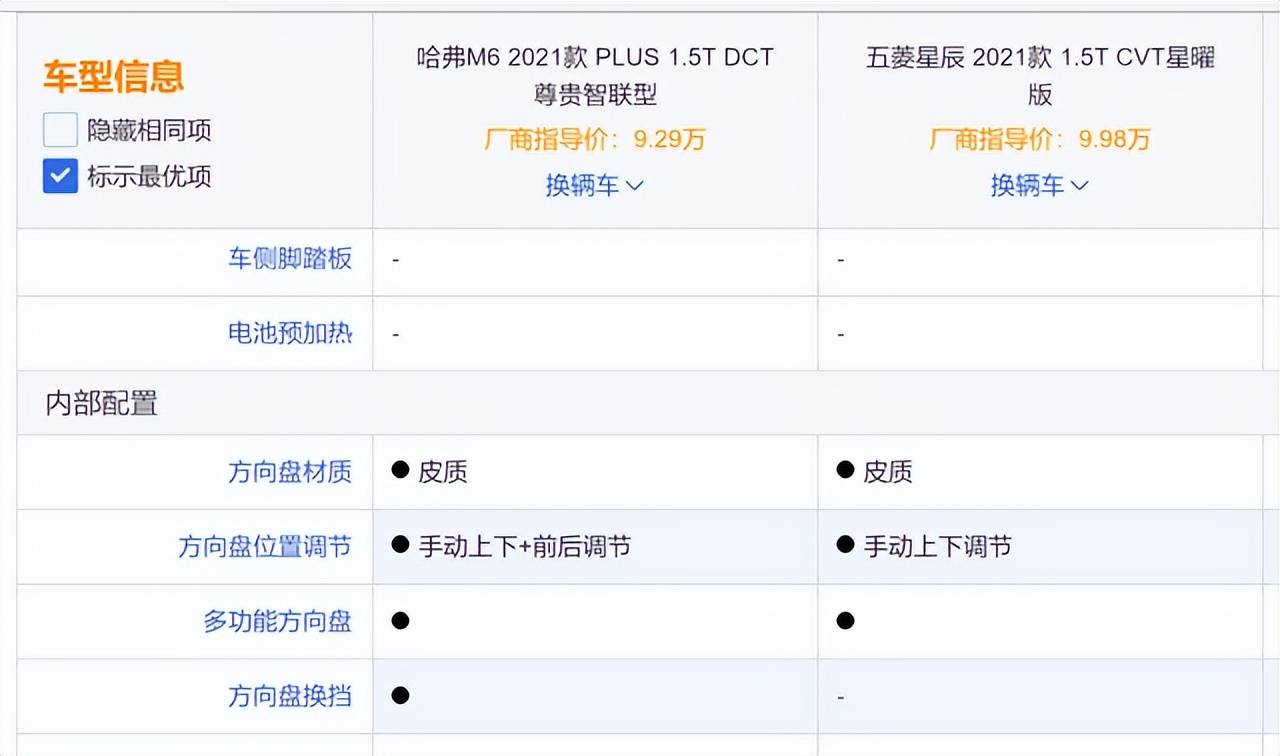Click the 9.29万 guidance price
1280x756 pixels.
click(x=669, y=139)
